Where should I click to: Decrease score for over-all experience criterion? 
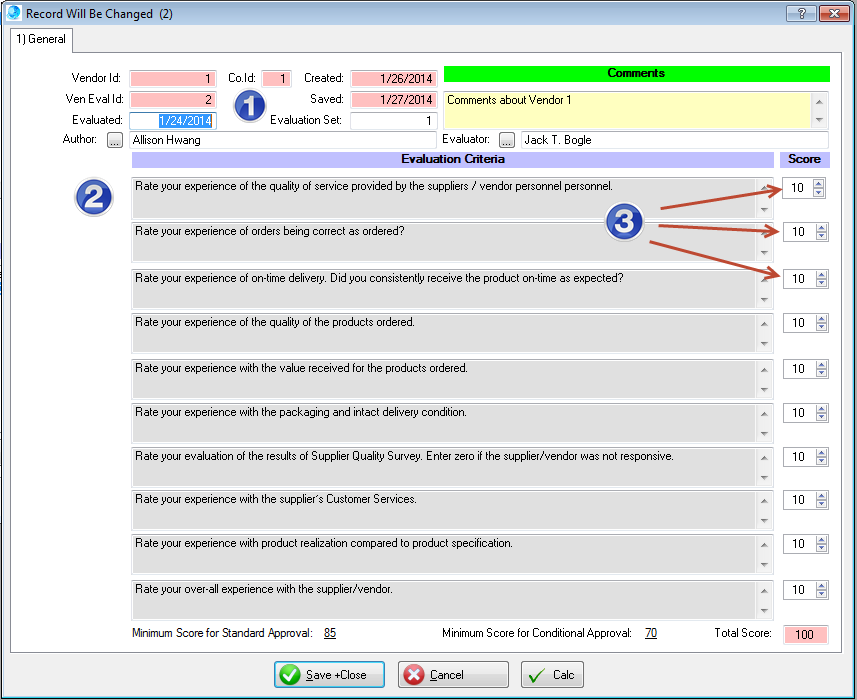822,594
